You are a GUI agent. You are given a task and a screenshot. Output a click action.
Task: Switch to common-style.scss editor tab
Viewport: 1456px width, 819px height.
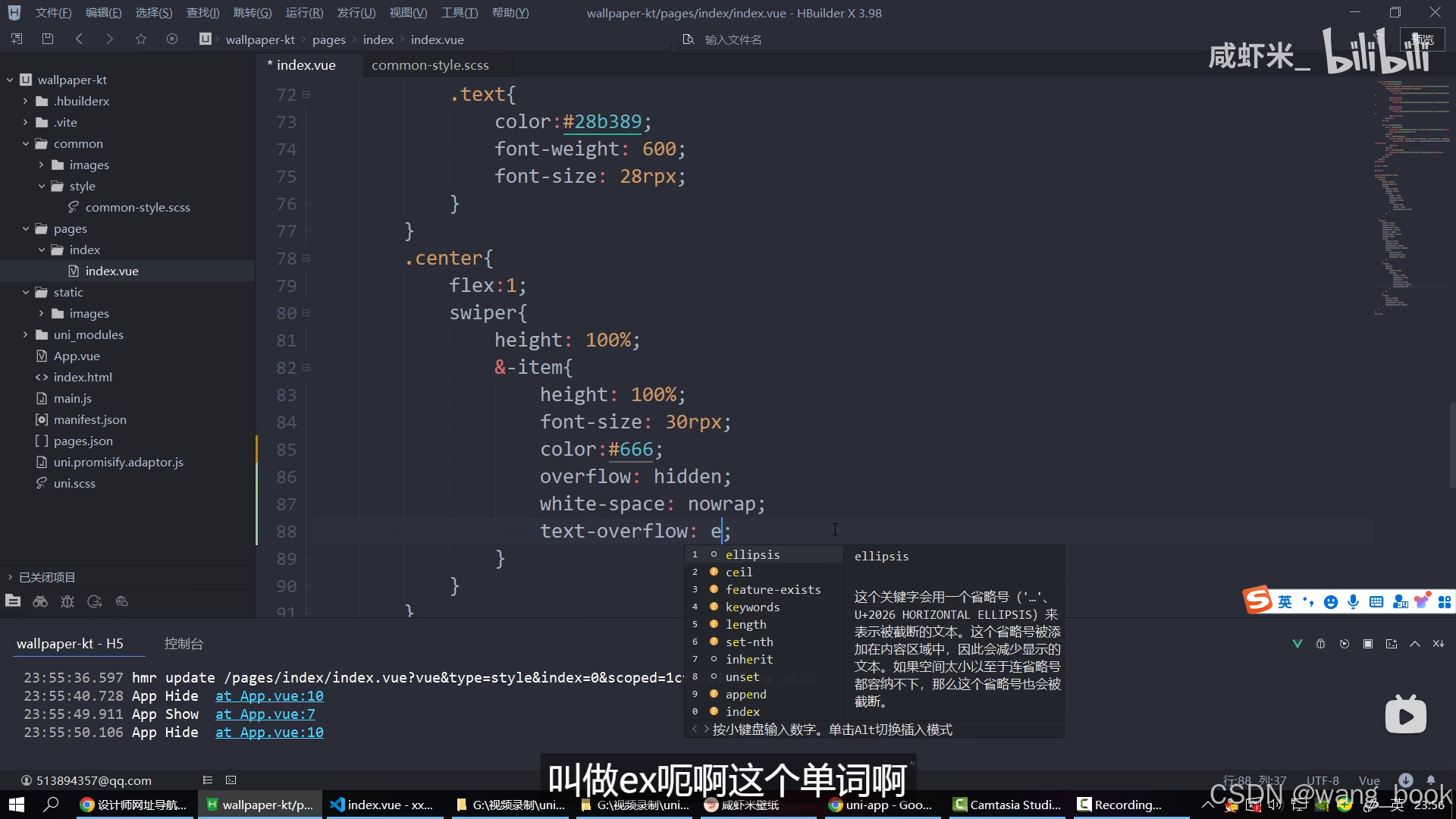tap(430, 65)
